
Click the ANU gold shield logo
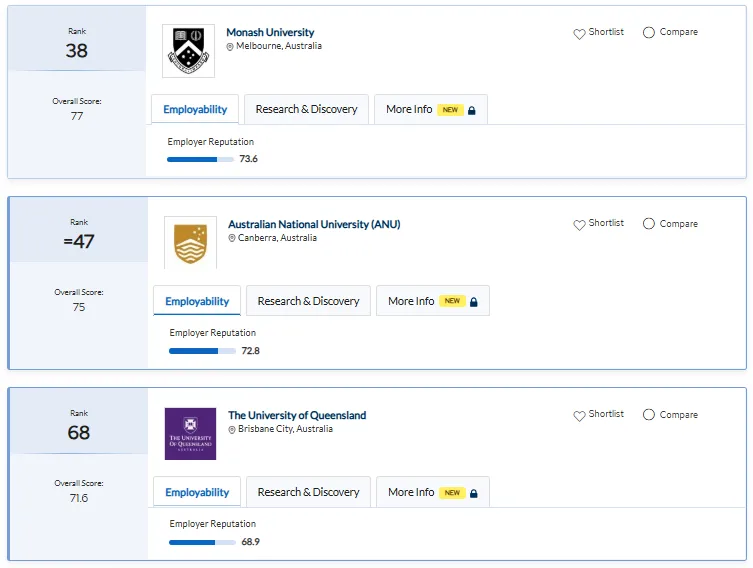pos(190,242)
